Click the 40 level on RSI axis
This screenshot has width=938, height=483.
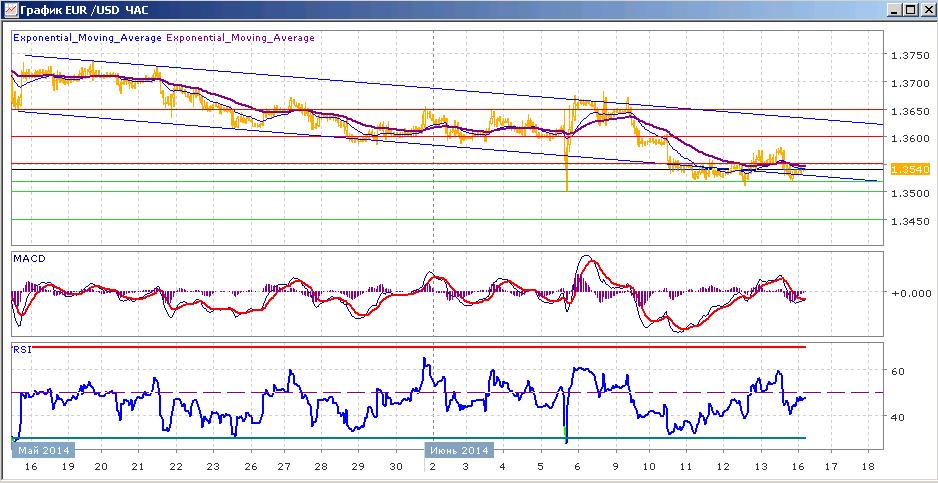[897, 417]
